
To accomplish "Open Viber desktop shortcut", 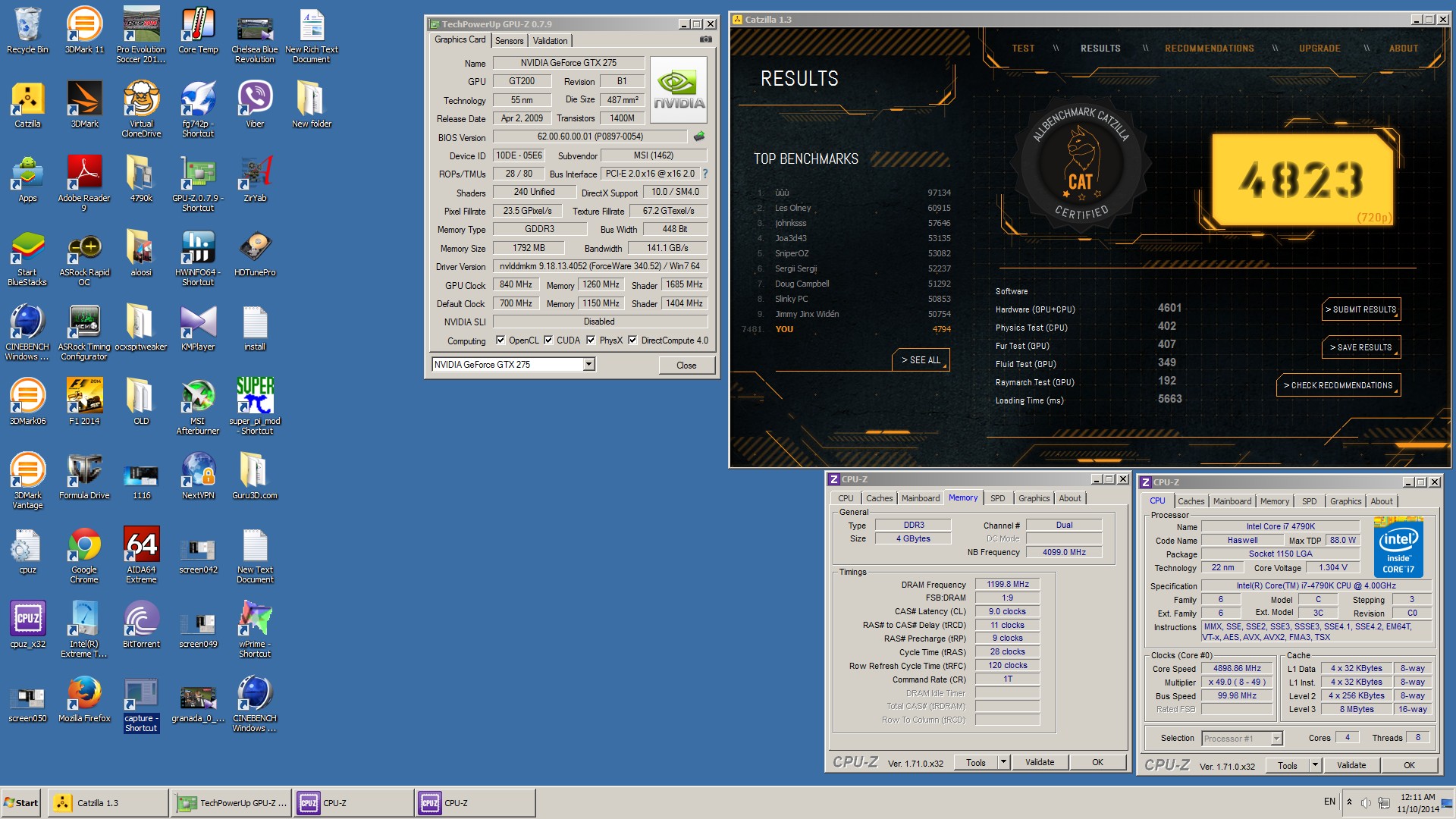I will click(255, 105).
